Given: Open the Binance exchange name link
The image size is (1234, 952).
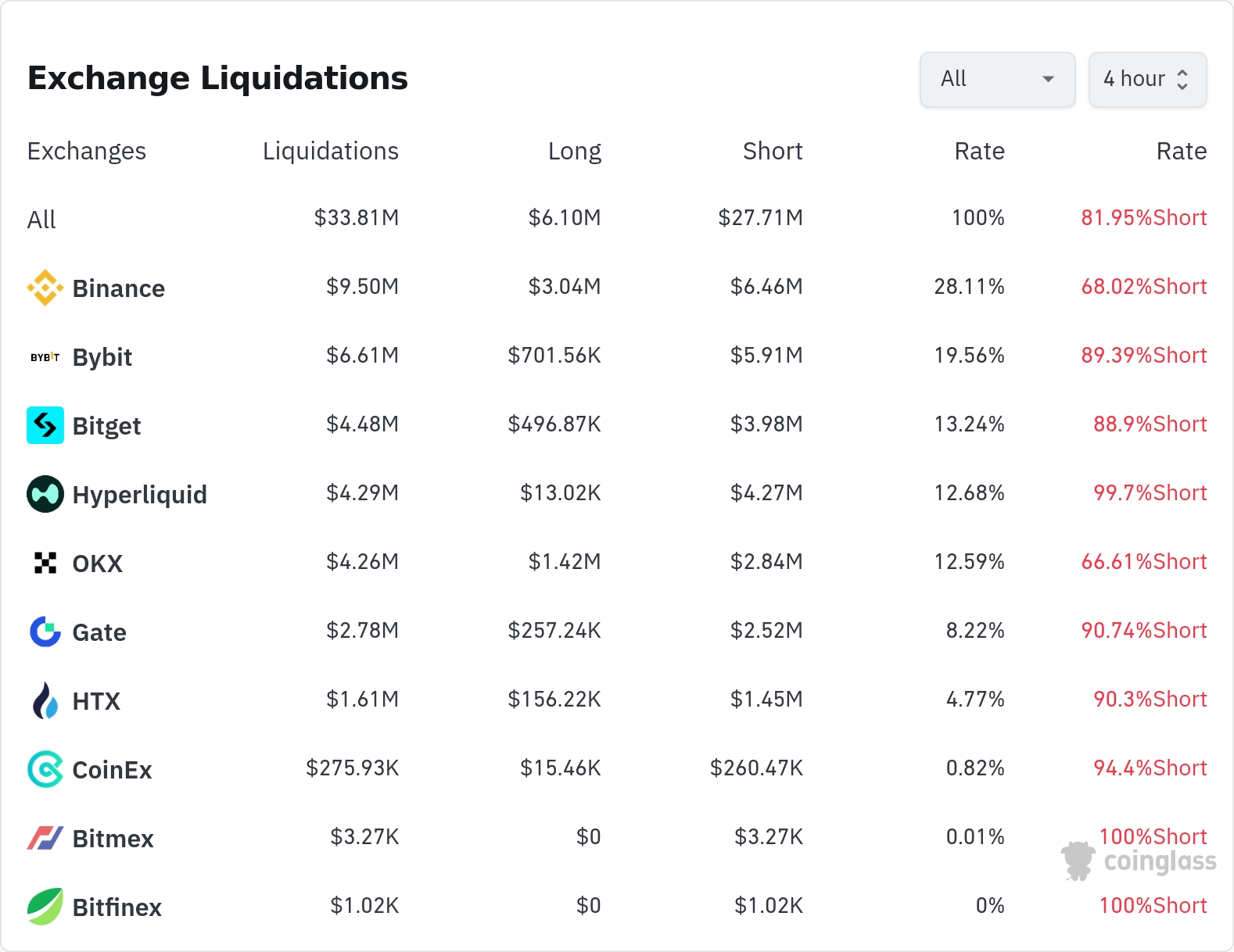Looking at the screenshot, I should tap(118, 288).
